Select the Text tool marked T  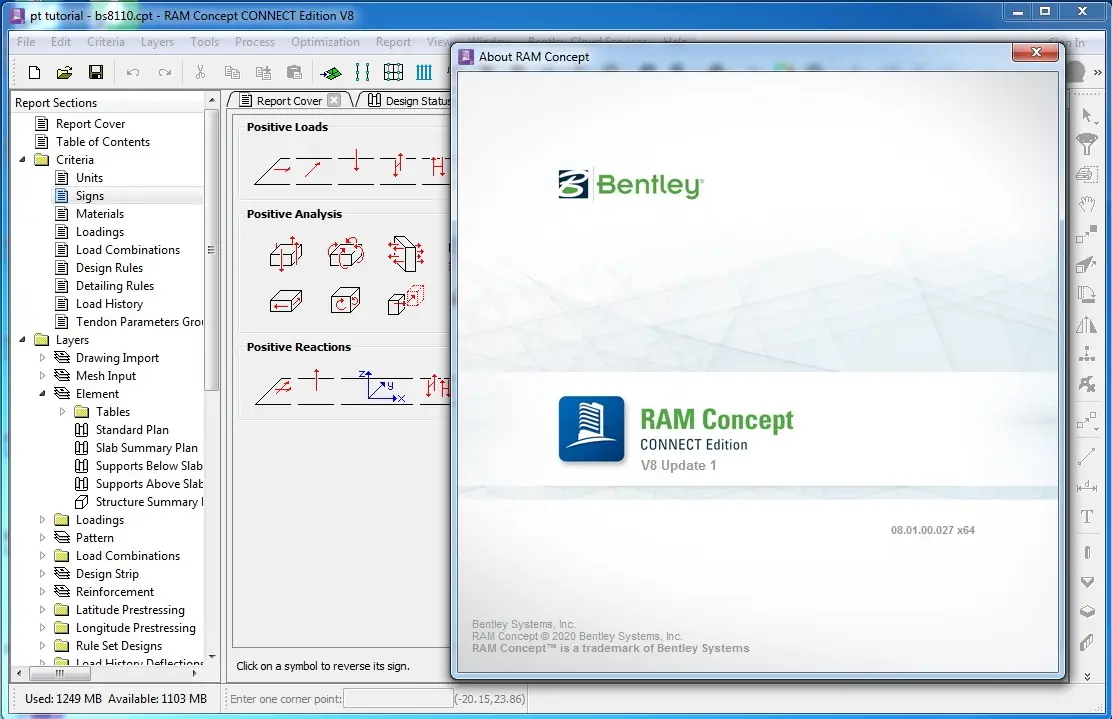(1086, 517)
